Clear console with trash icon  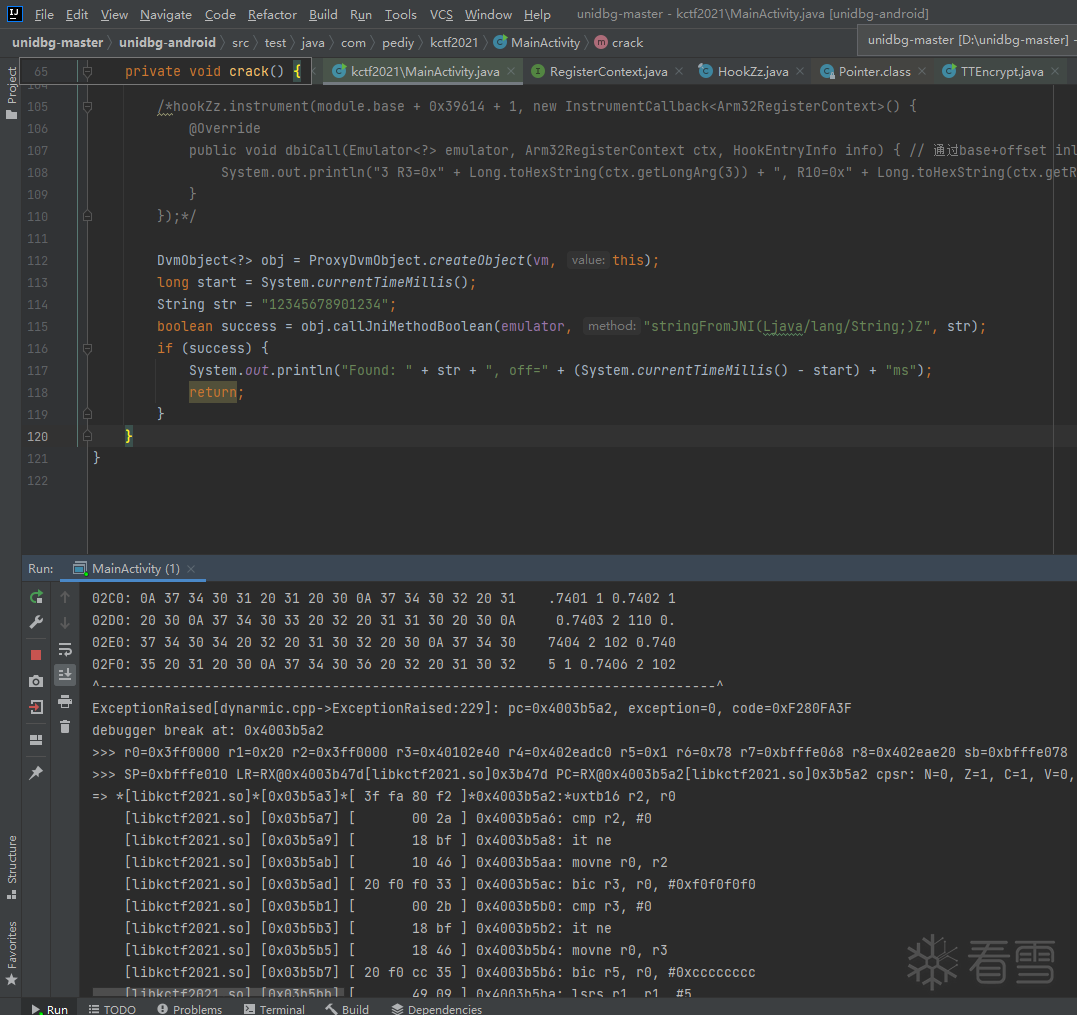click(65, 727)
